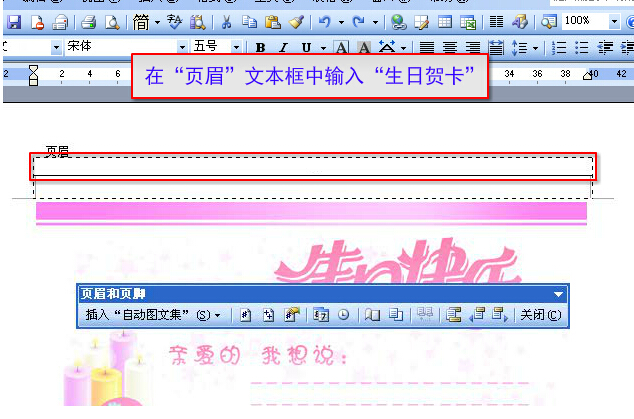Switch between header and footer icon
The height and width of the screenshot is (419, 634).
coord(454,314)
